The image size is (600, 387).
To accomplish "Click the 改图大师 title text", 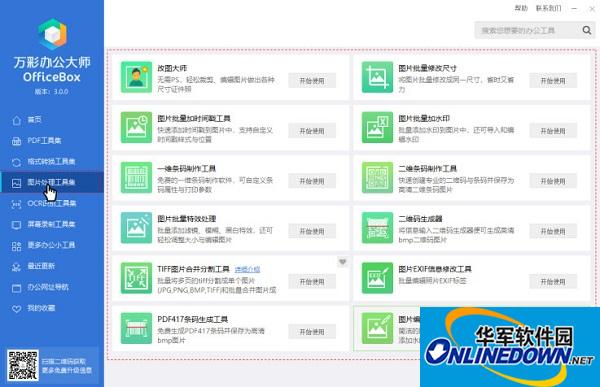I will (172, 68).
